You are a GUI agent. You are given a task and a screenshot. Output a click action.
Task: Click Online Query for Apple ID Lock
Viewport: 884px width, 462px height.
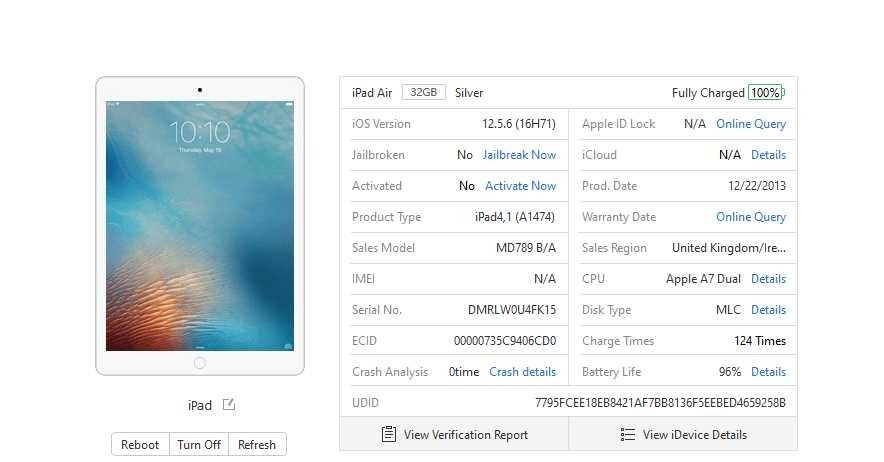751,124
